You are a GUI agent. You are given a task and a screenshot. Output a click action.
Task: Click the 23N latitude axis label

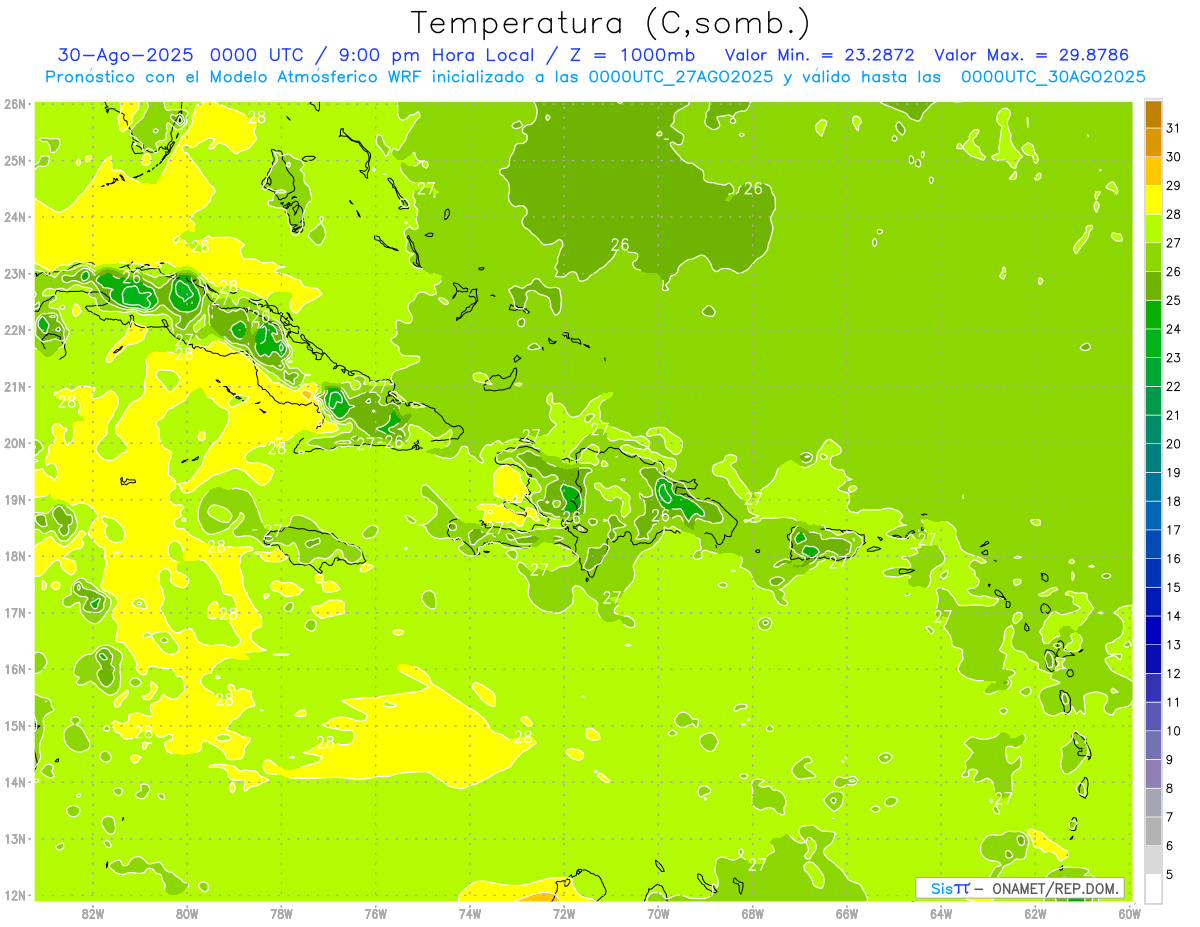pyautogui.click(x=14, y=274)
